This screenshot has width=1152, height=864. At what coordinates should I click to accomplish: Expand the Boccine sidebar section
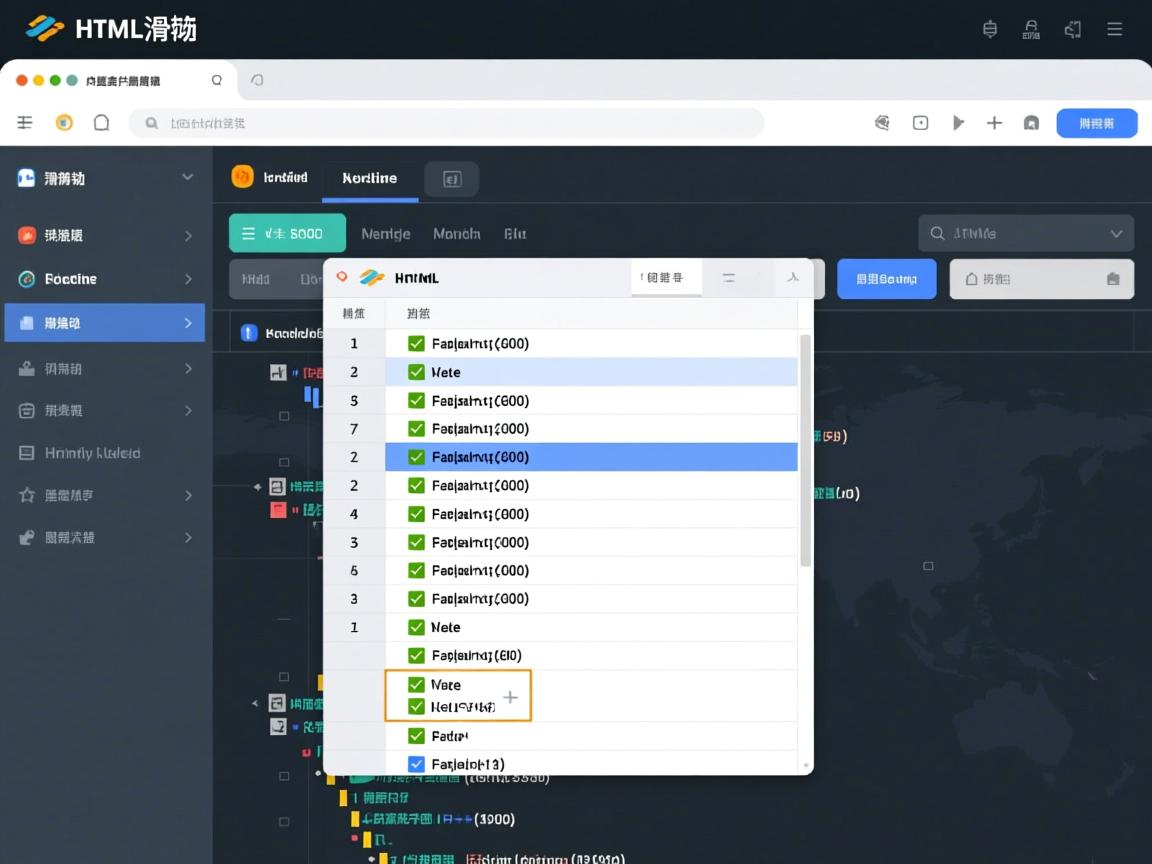pos(190,279)
